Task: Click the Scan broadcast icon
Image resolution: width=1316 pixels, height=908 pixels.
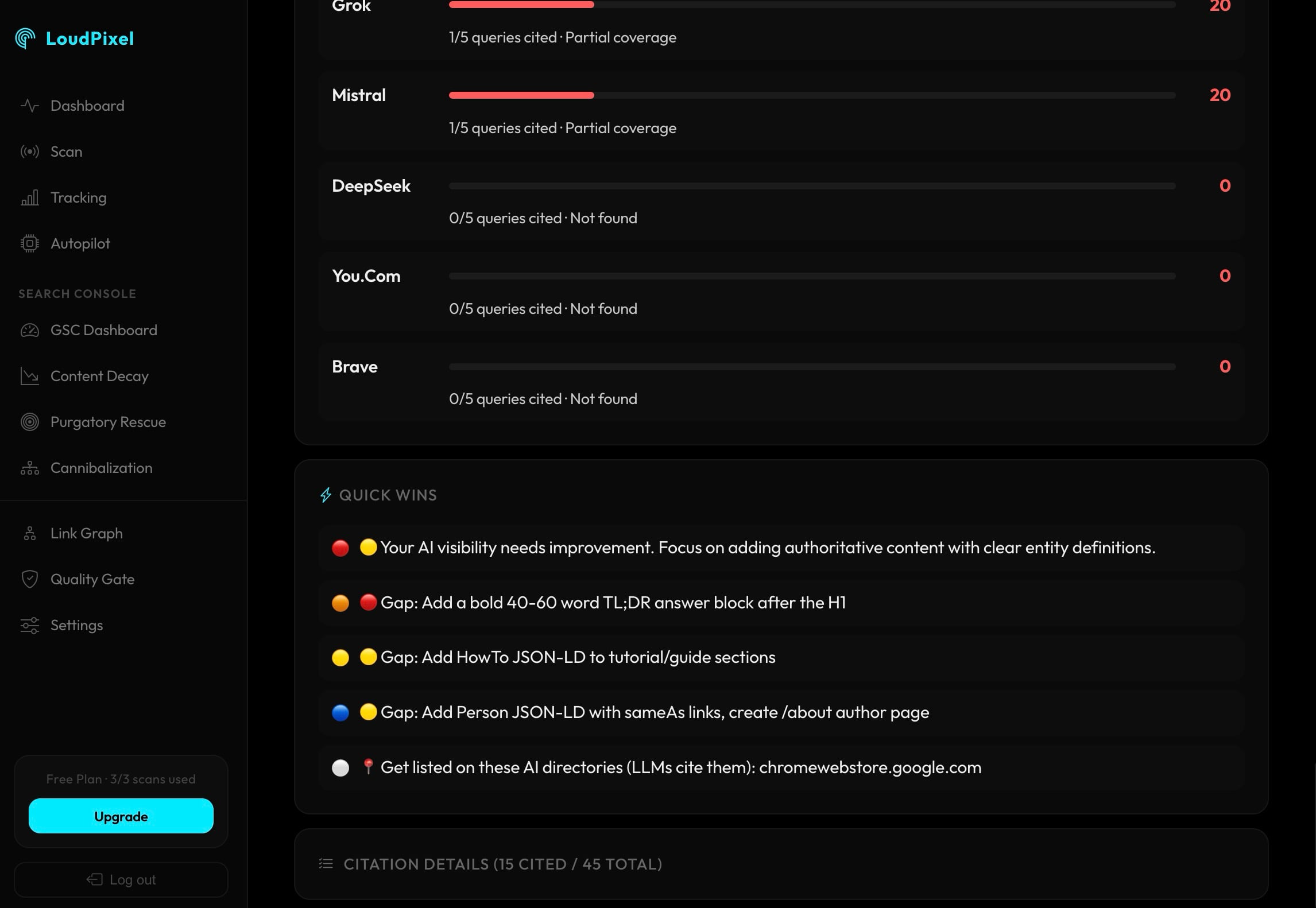Action: coord(29,152)
